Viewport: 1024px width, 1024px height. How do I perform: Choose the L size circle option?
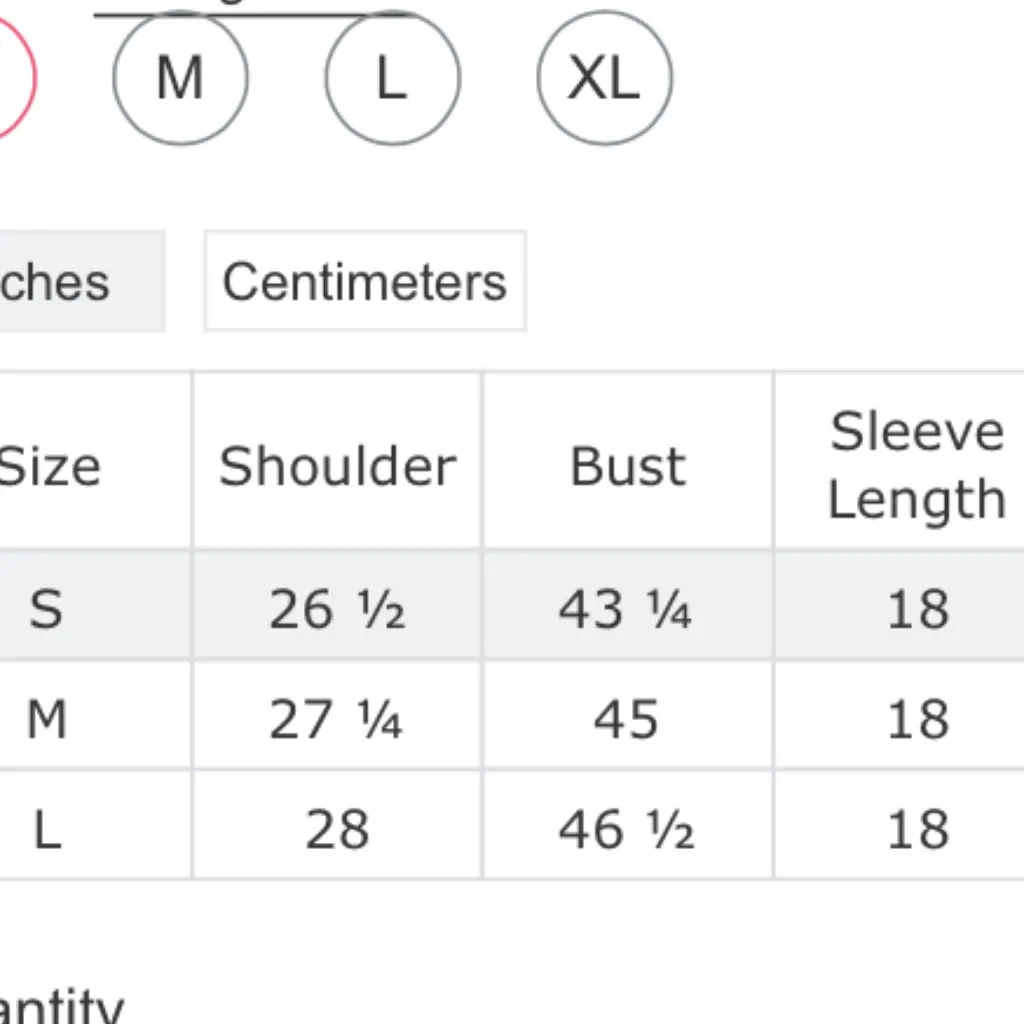tap(392, 78)
